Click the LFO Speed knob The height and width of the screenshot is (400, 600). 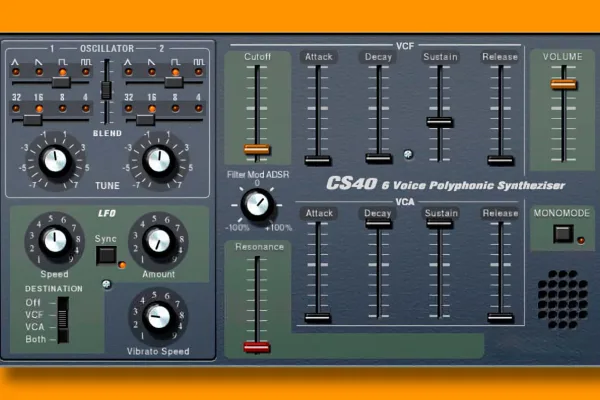(x=55, y=241)
